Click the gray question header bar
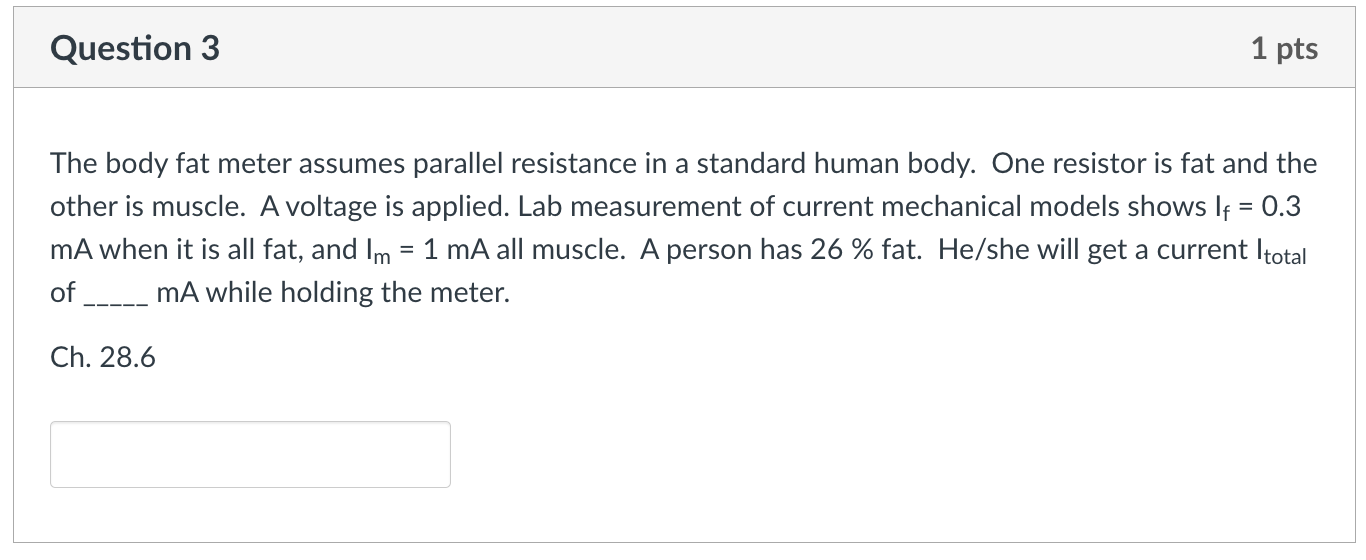 (683, 48)
